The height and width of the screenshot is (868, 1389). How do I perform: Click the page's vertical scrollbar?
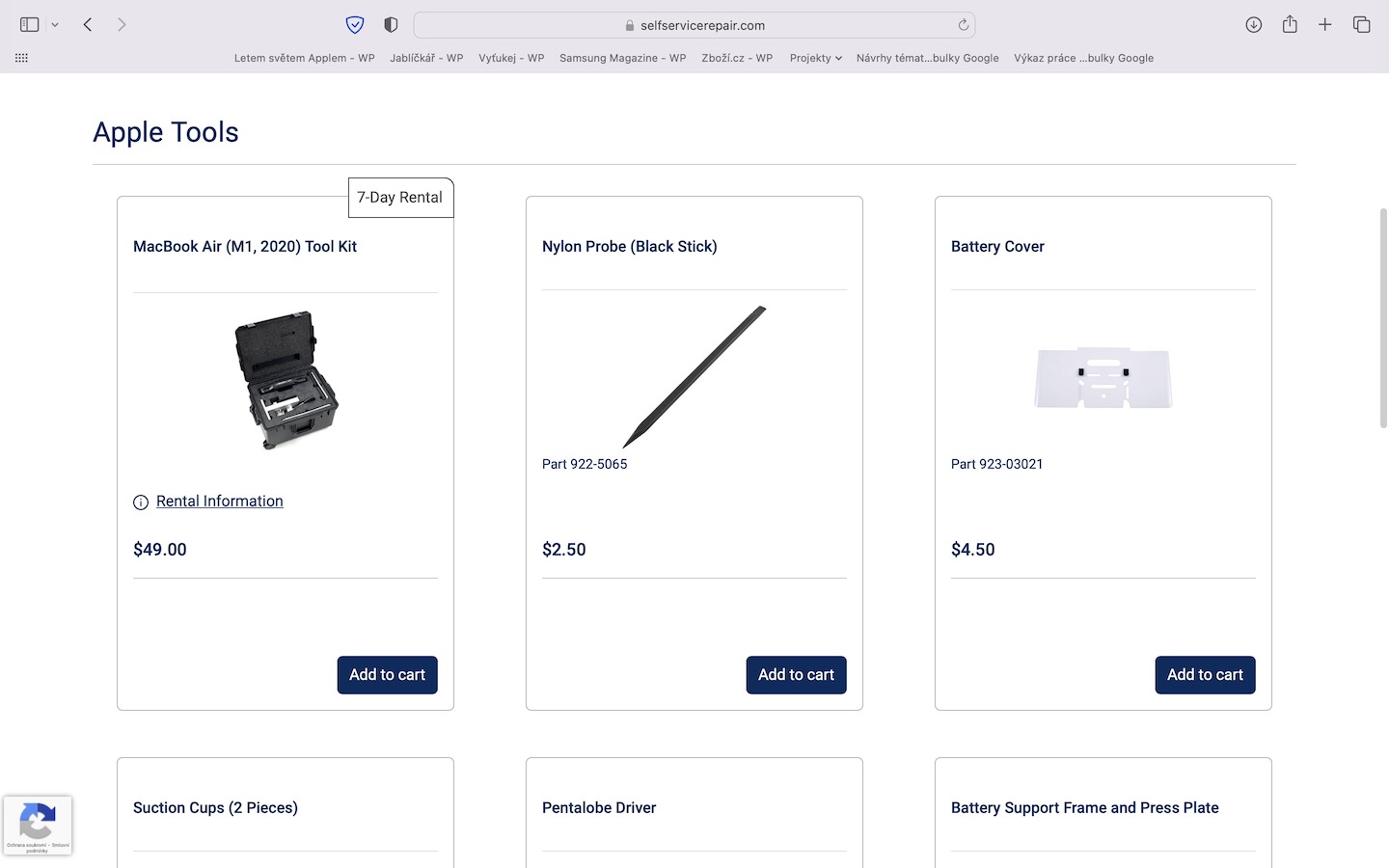click(1383, 318)
